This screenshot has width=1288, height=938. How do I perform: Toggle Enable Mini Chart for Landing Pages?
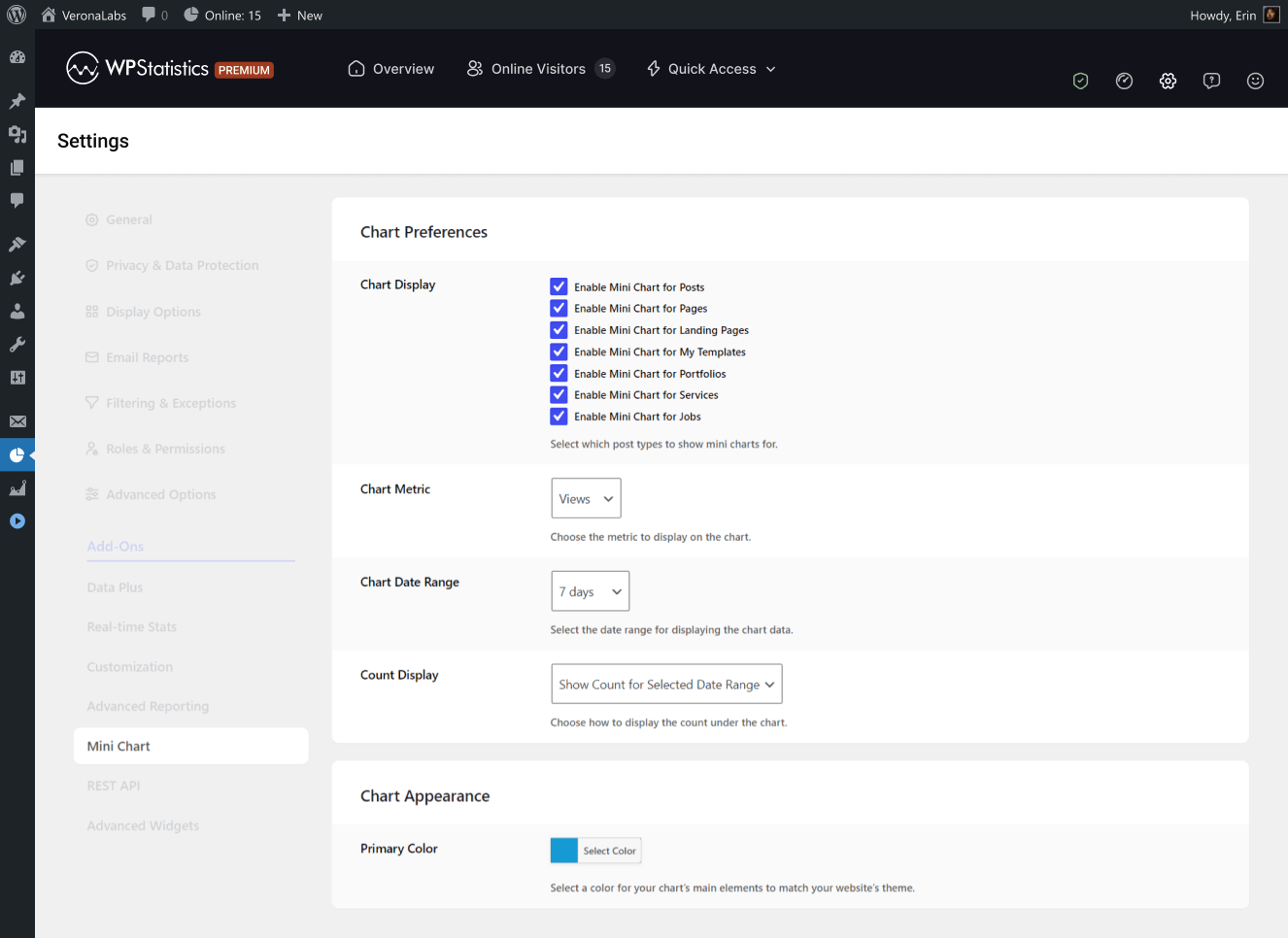(559, 330)
